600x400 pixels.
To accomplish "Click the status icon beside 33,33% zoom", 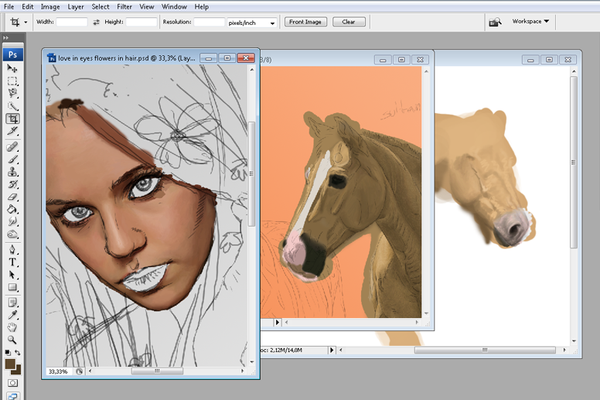I will point(79,371).
